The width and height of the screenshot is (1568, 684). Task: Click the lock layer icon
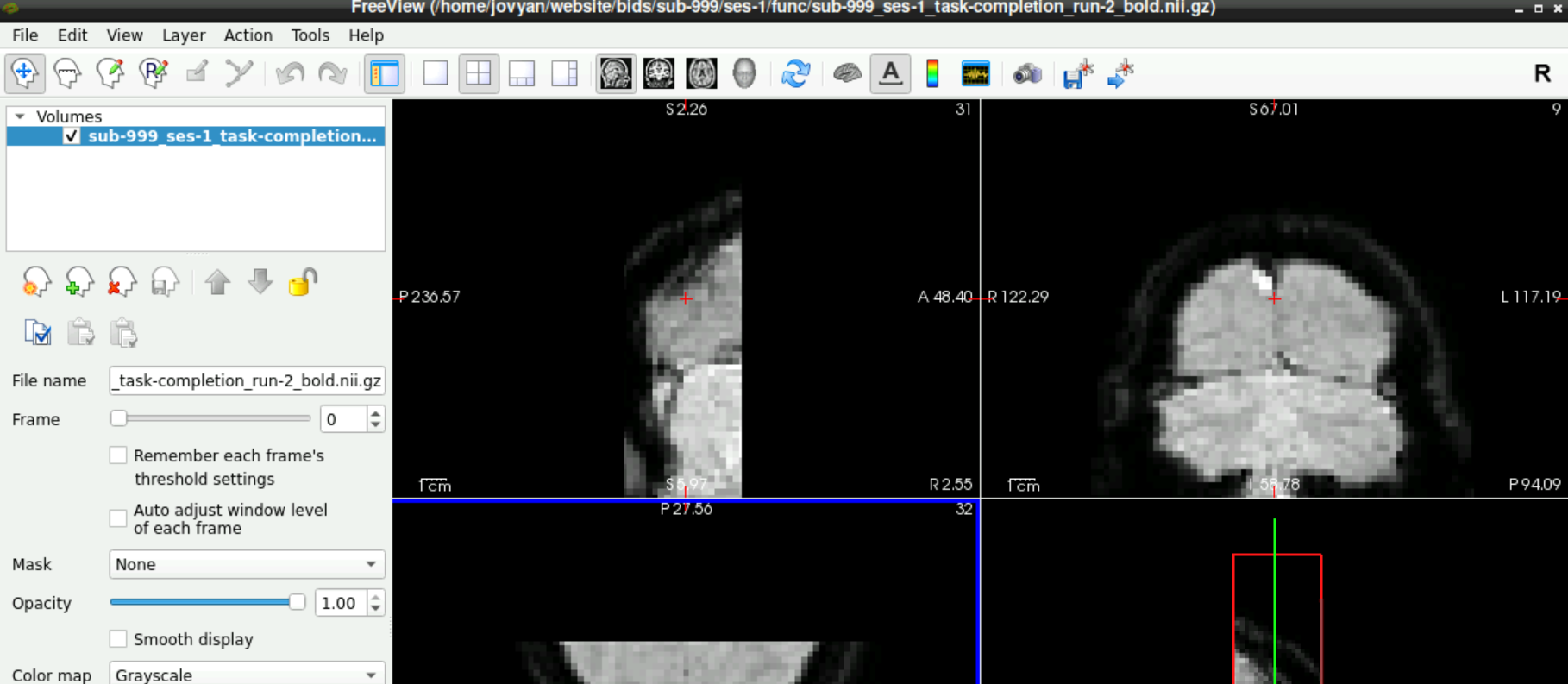click(x=303, y=282)
